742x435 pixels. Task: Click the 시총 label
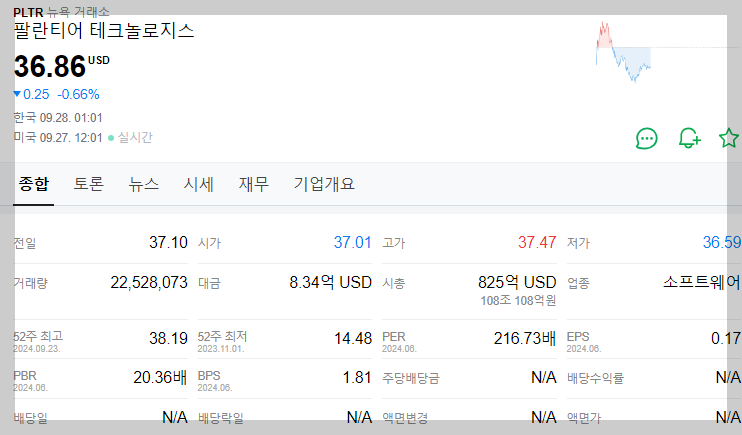(x=394, y=284)
